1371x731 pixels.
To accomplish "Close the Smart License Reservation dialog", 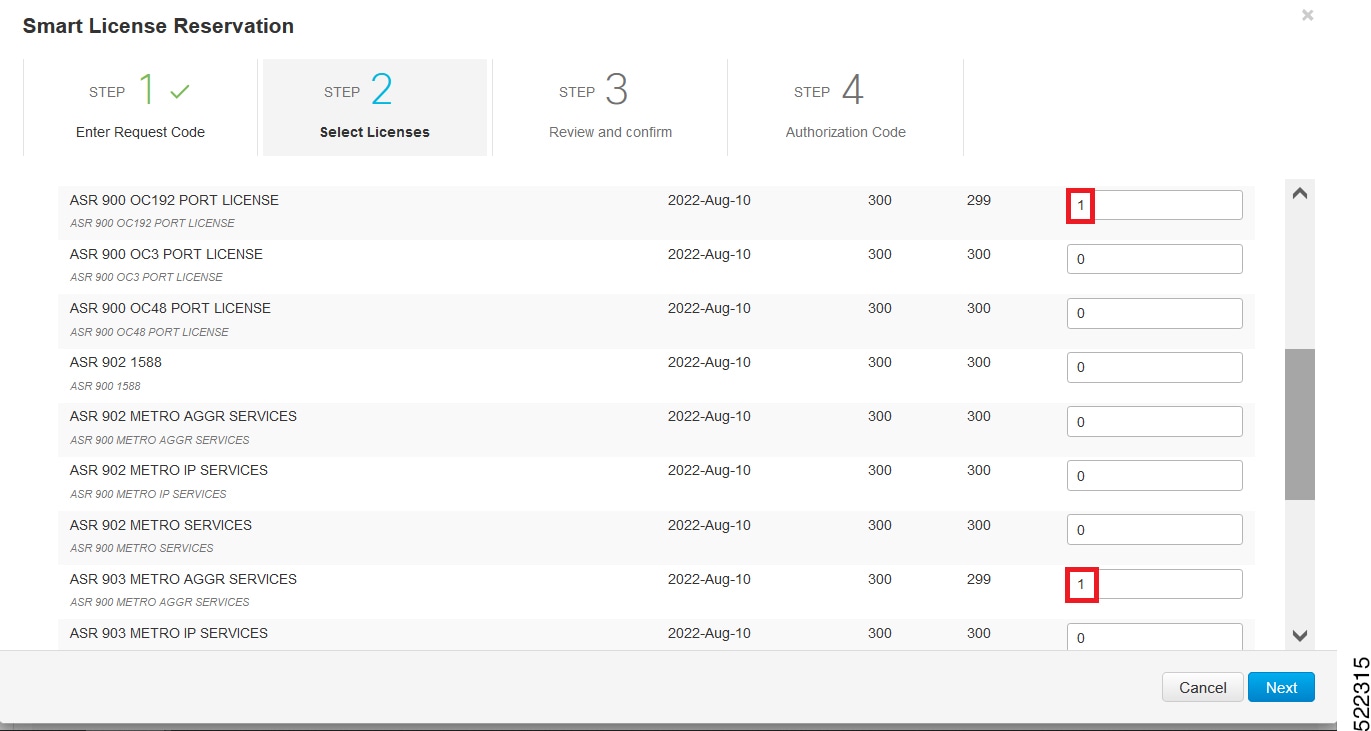I will point(1307,16).
